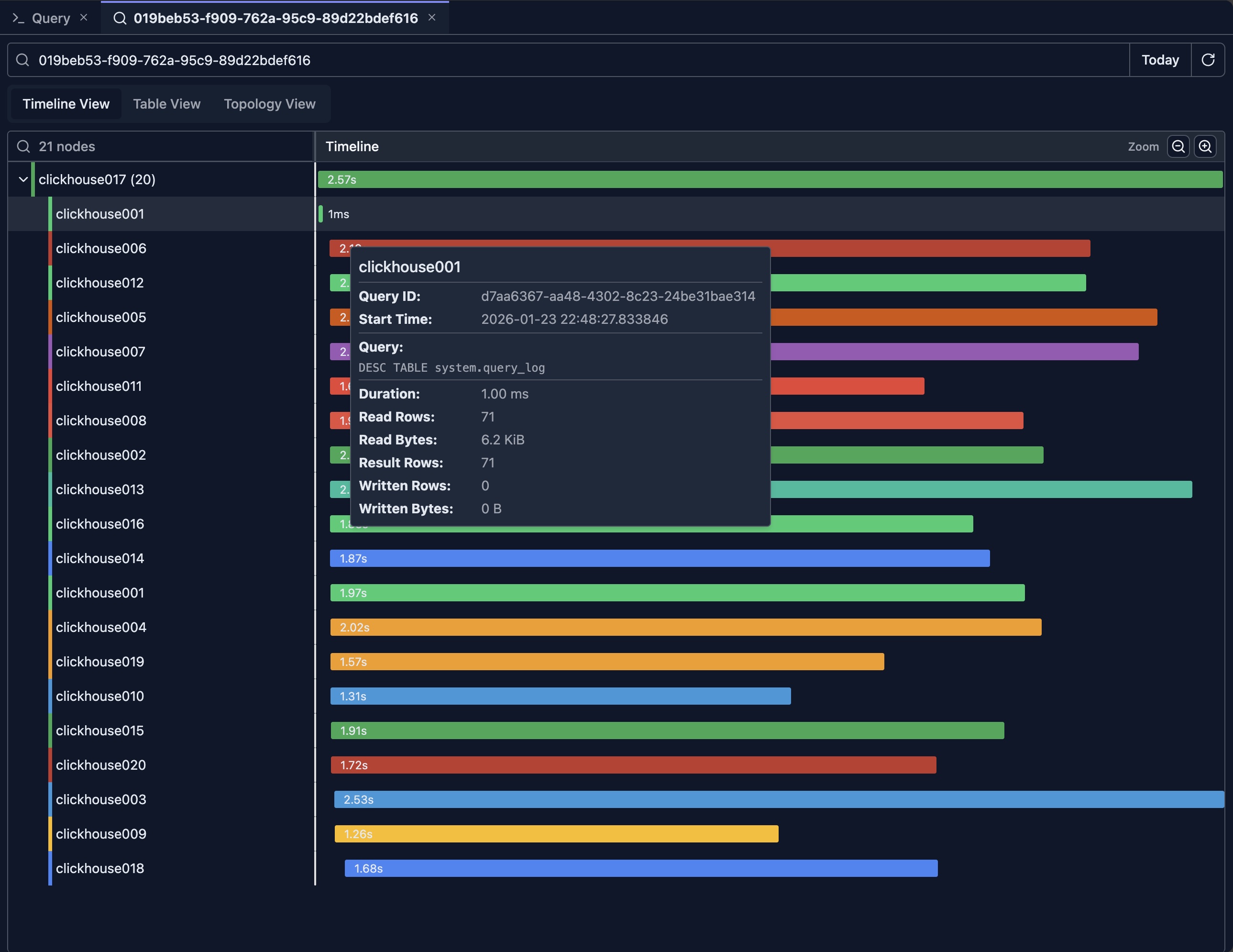Select the zoom in magnifier in Timeline header
Viewport: 1233px width, 952px height.
(1205, 146)
